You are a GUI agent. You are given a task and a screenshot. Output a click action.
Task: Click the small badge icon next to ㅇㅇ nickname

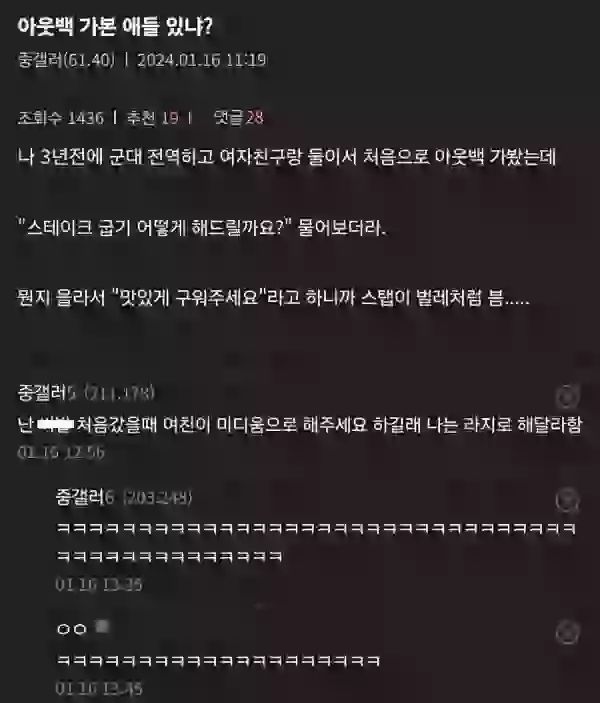[103, 627]
